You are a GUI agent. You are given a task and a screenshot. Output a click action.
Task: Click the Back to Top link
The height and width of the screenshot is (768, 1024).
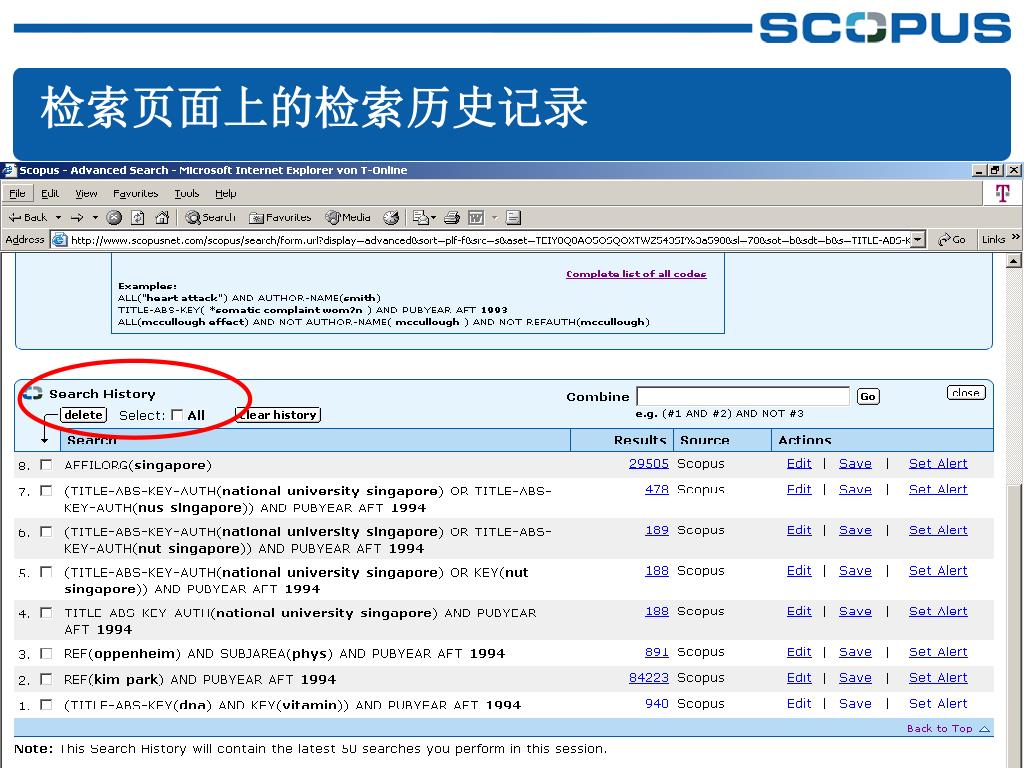click(948, 728)
